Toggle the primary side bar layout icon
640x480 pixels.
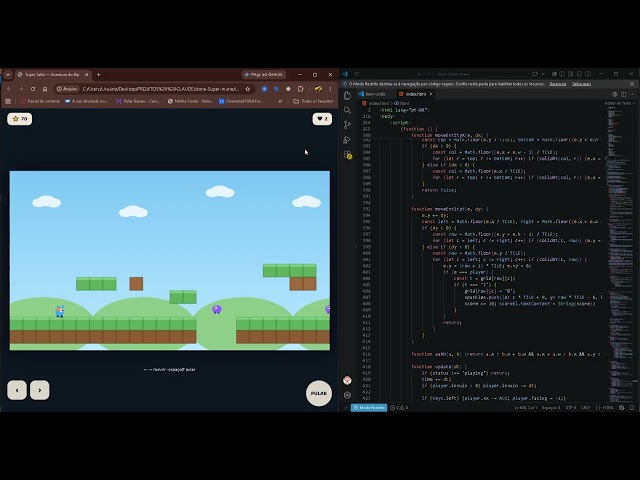(562, 74)
